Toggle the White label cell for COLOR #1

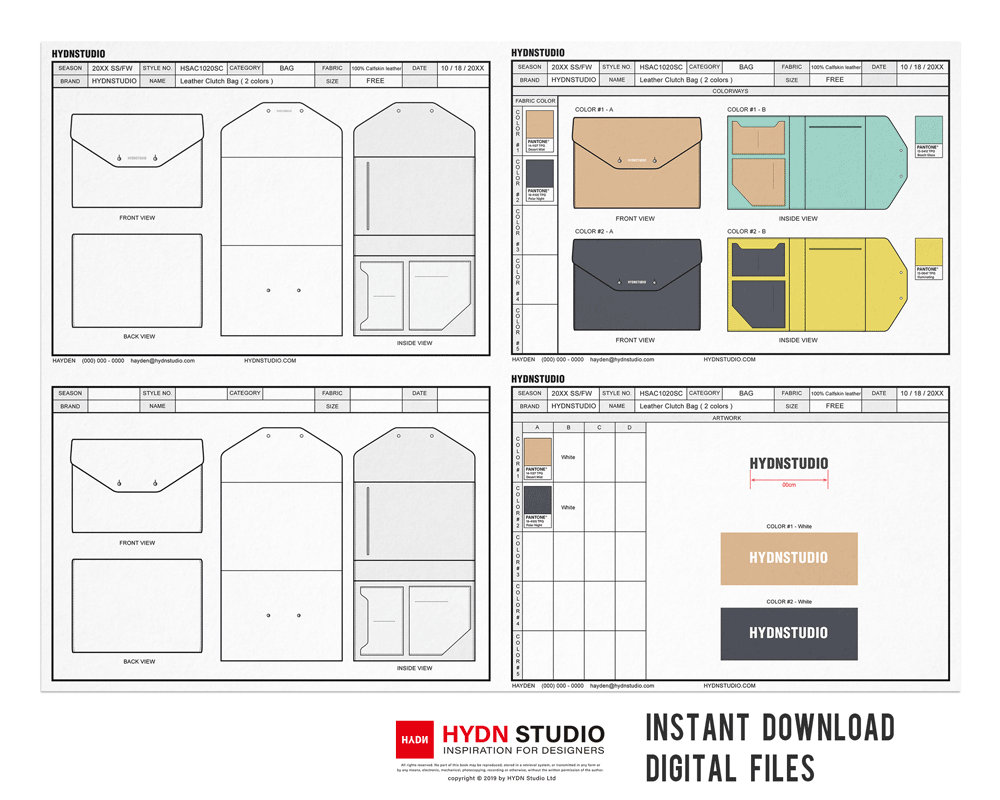pyautogui.click(x=566, y=456)
